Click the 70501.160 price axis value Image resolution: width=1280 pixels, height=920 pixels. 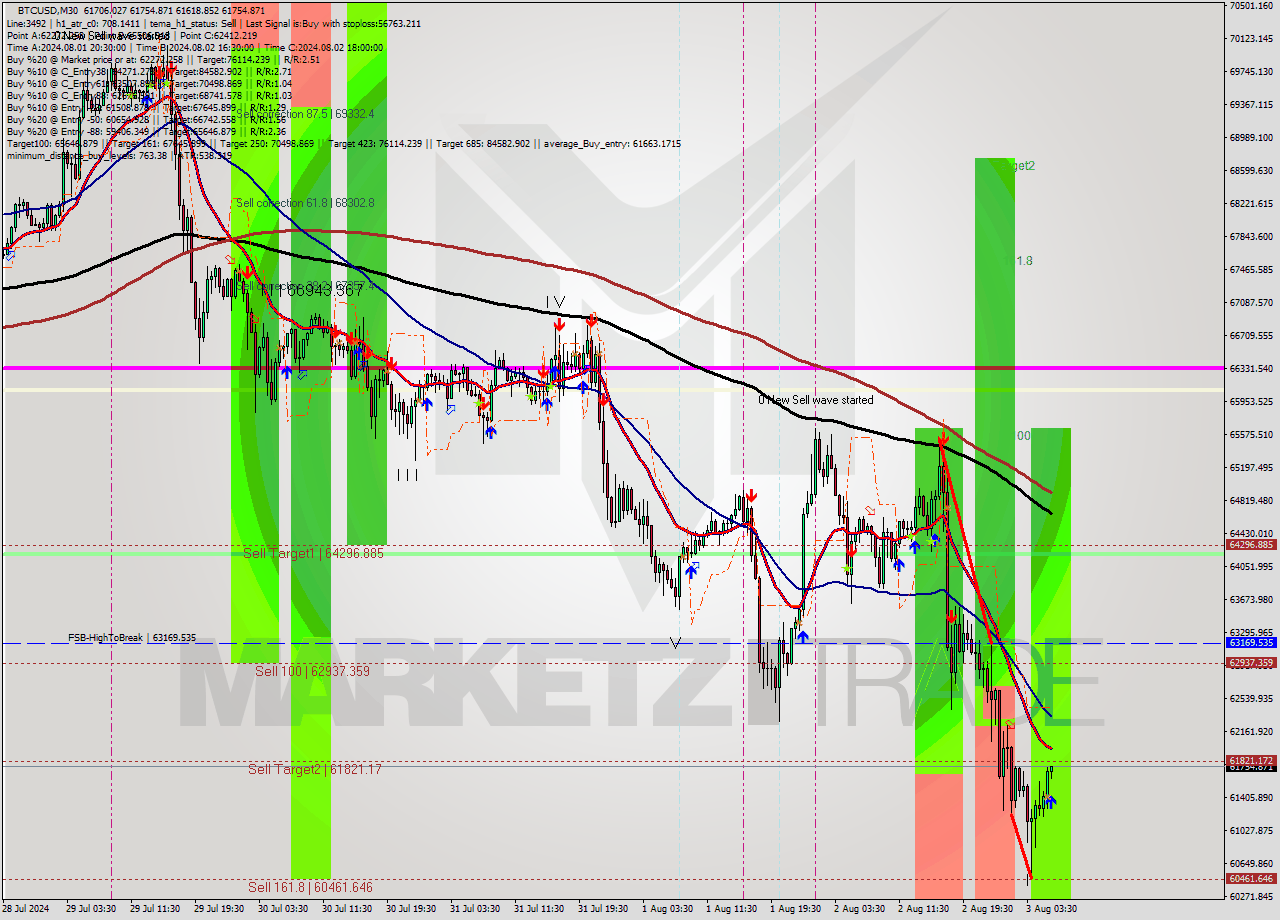click(1251, 6)
